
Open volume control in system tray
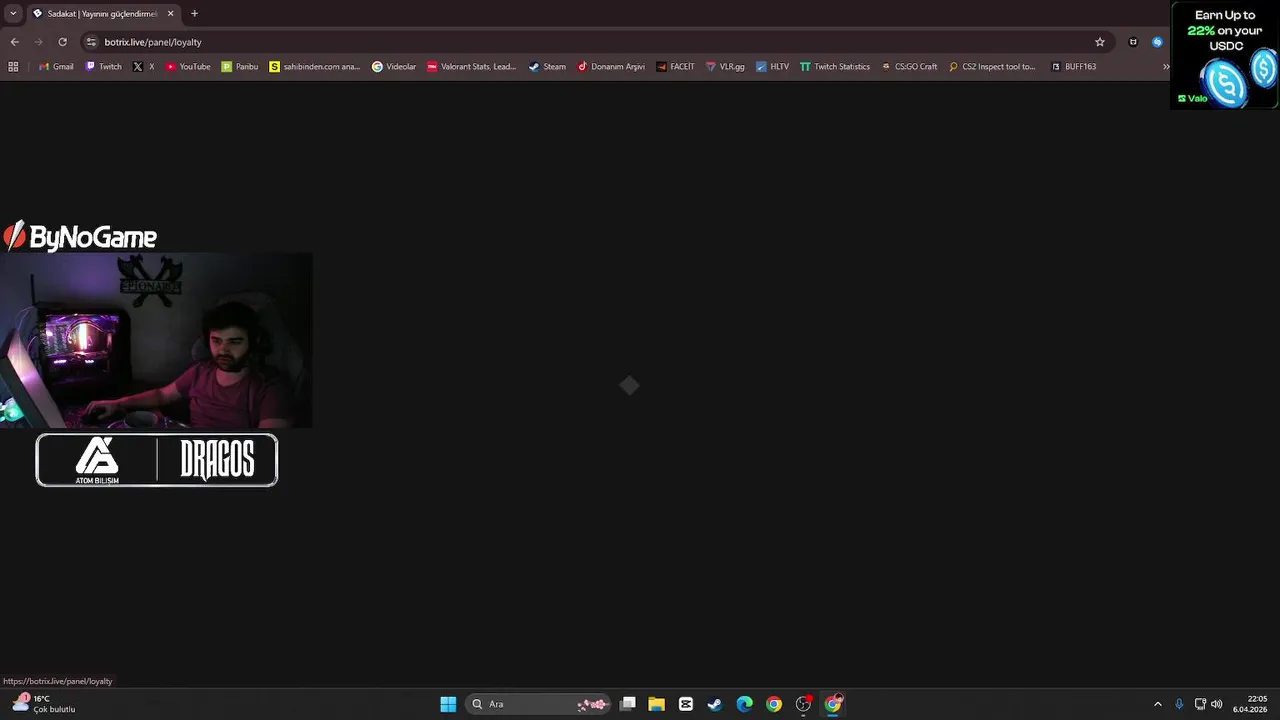(1217, 704)
